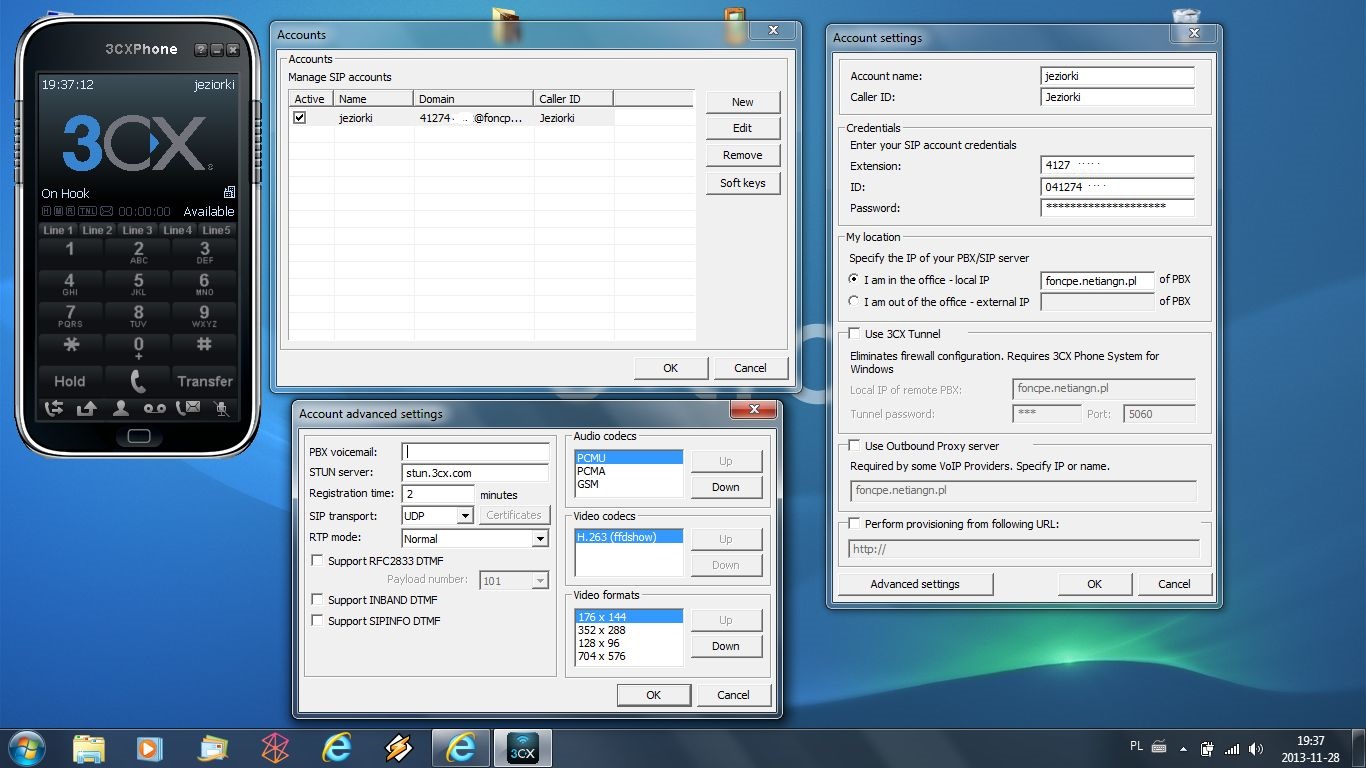Image resolution: width=1366 pixels, height=768 pixels.
Task: Open the Windows Start menu orb
Action: coord(27,748)
